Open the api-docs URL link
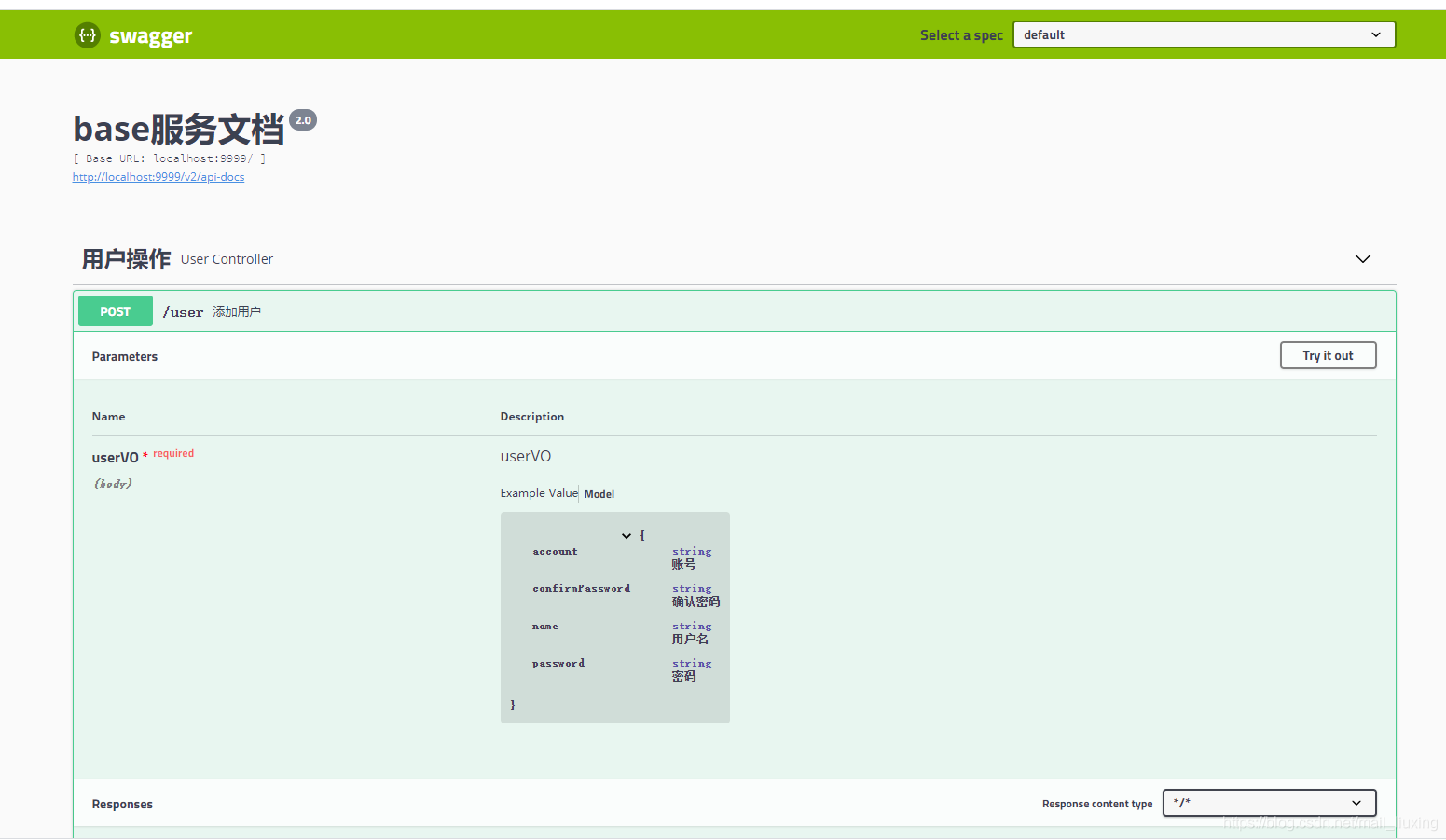The height and width of the screenshot is (840, 1446). coord(158,177)
